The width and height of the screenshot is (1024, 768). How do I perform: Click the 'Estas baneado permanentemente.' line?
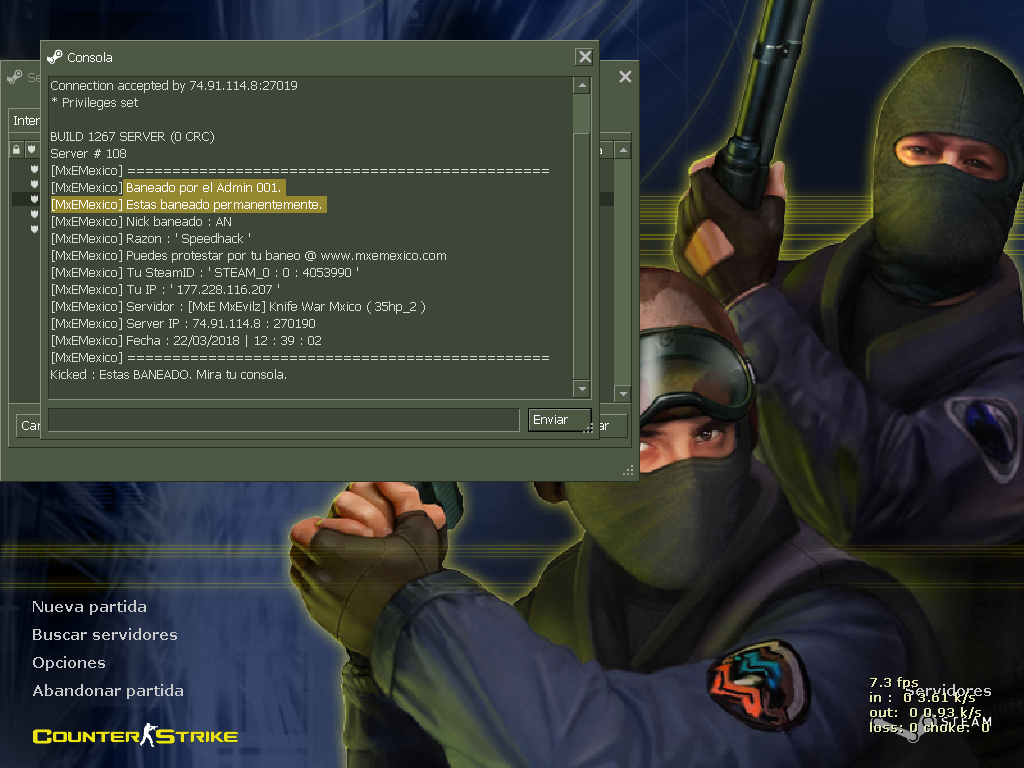188,204
